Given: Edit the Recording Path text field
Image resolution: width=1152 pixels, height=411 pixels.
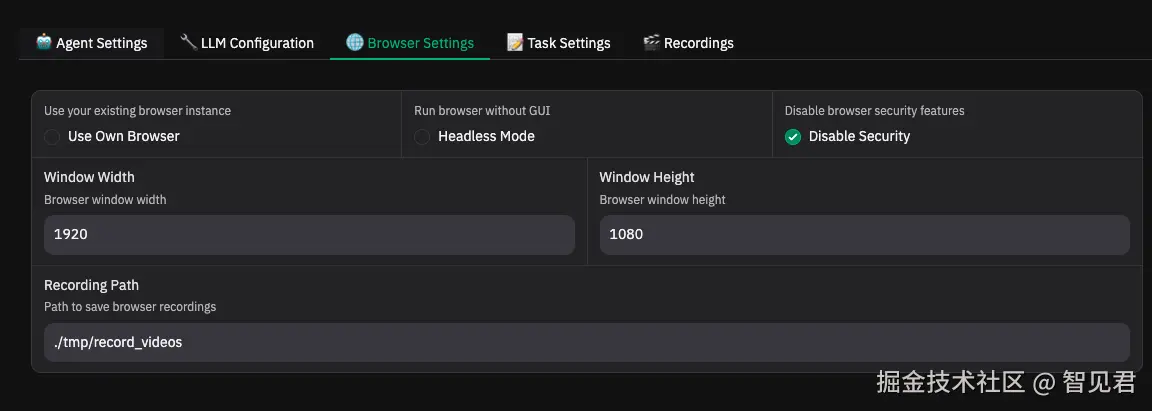Looking at the screenshot, I should click(586, 342).
